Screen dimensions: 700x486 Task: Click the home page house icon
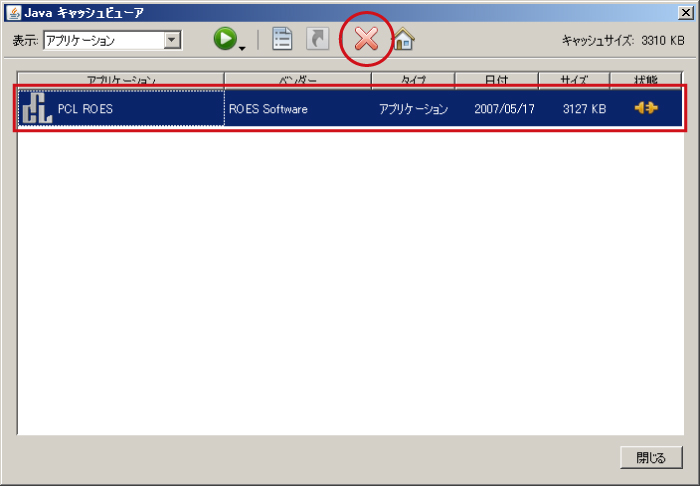404,40
